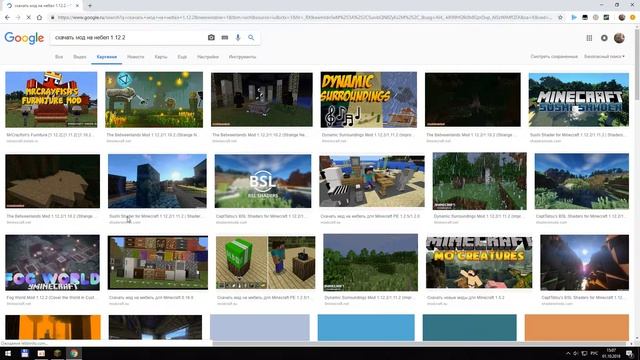Click the orange Chrome update menu icon
The width and height of the screenshot is (640, 360).
click(x=633, y=18)
